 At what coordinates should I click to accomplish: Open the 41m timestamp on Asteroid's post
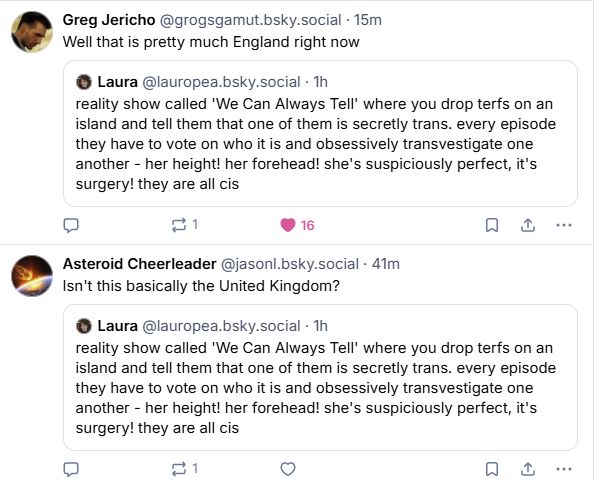(x=385, y=264)
